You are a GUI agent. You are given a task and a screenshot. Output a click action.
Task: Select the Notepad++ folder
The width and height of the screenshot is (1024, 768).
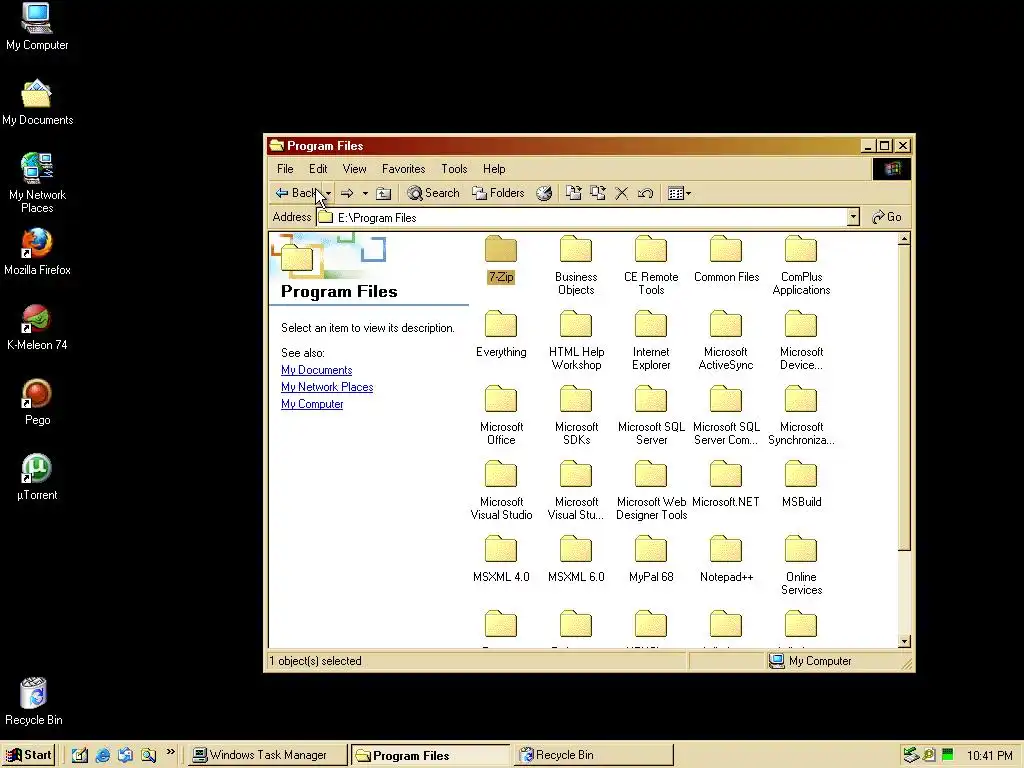[x=726, y=559]
